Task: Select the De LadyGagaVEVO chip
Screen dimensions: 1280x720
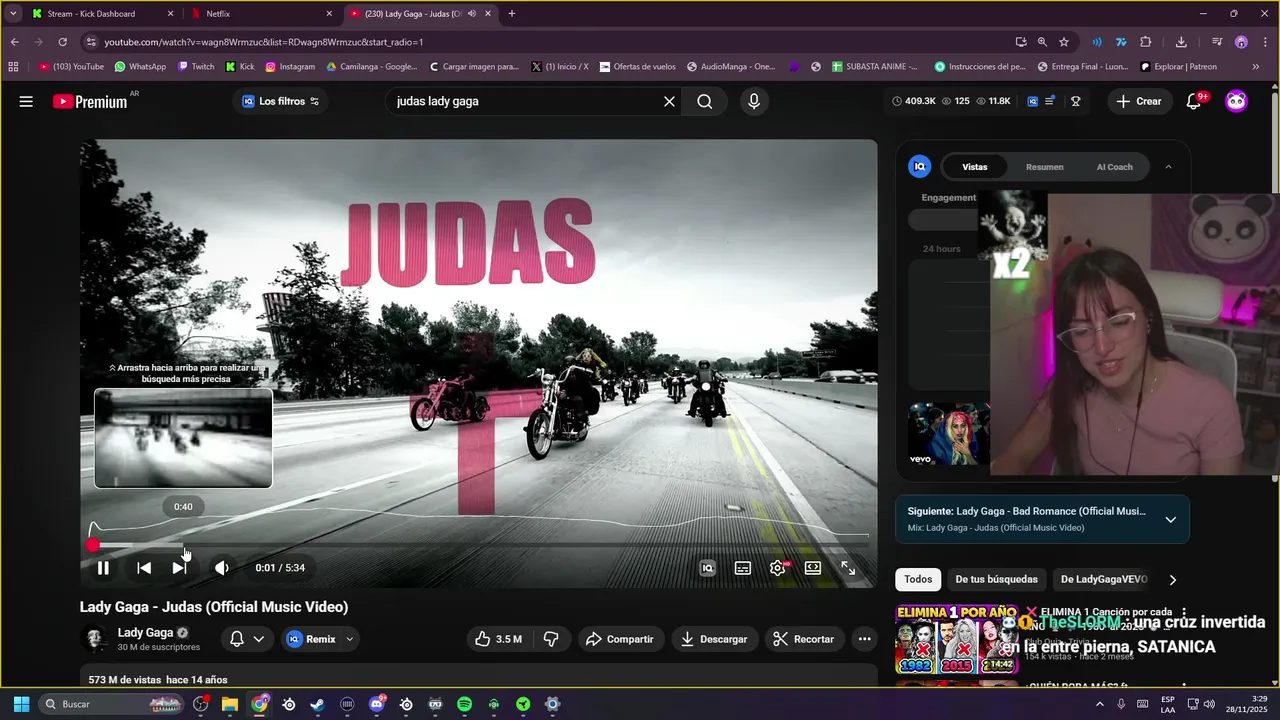Action: 1104,579
